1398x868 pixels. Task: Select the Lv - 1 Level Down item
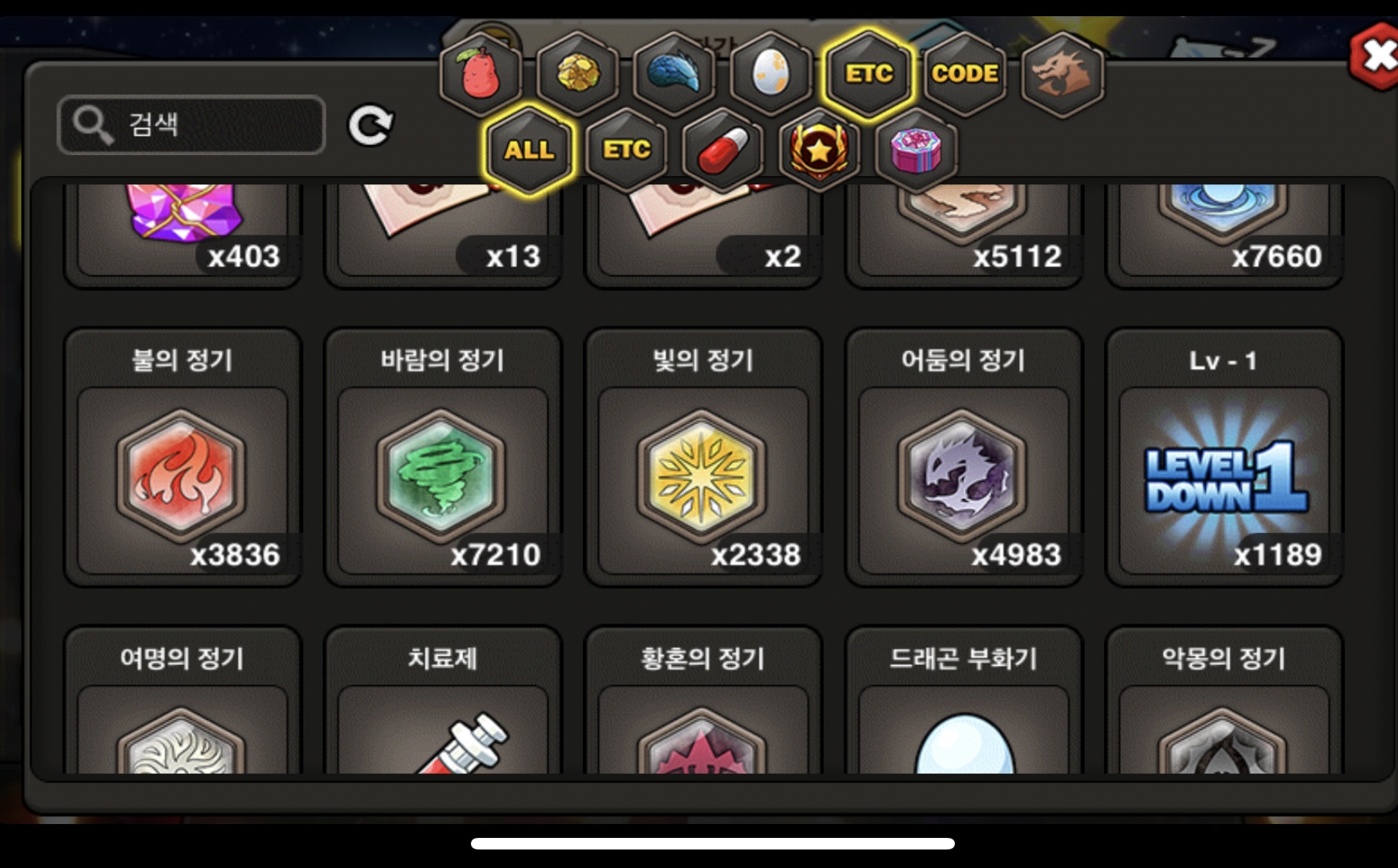(x=1224, y=458)
